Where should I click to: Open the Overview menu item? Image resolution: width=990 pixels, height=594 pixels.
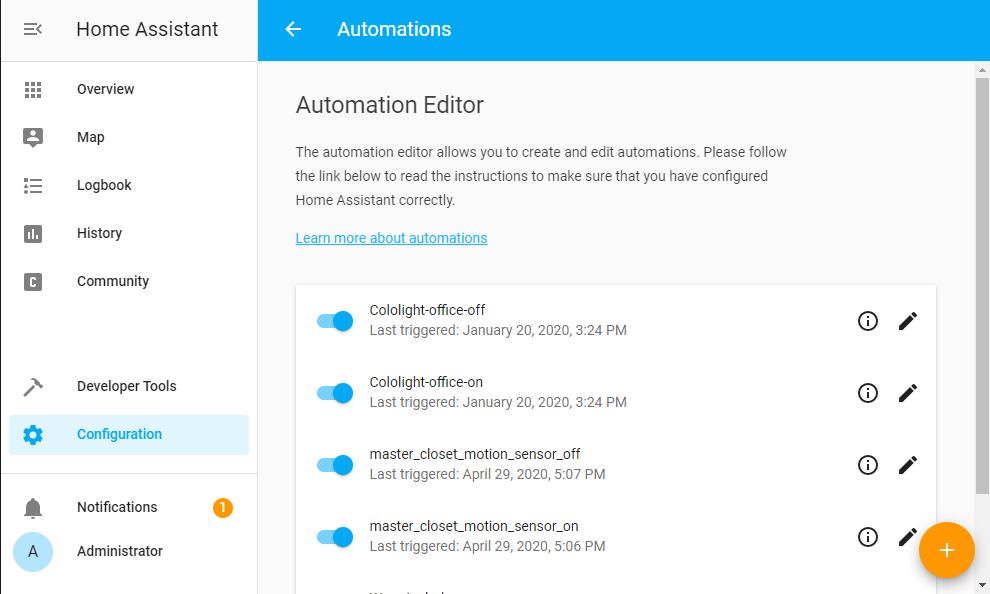pos(105,89)
